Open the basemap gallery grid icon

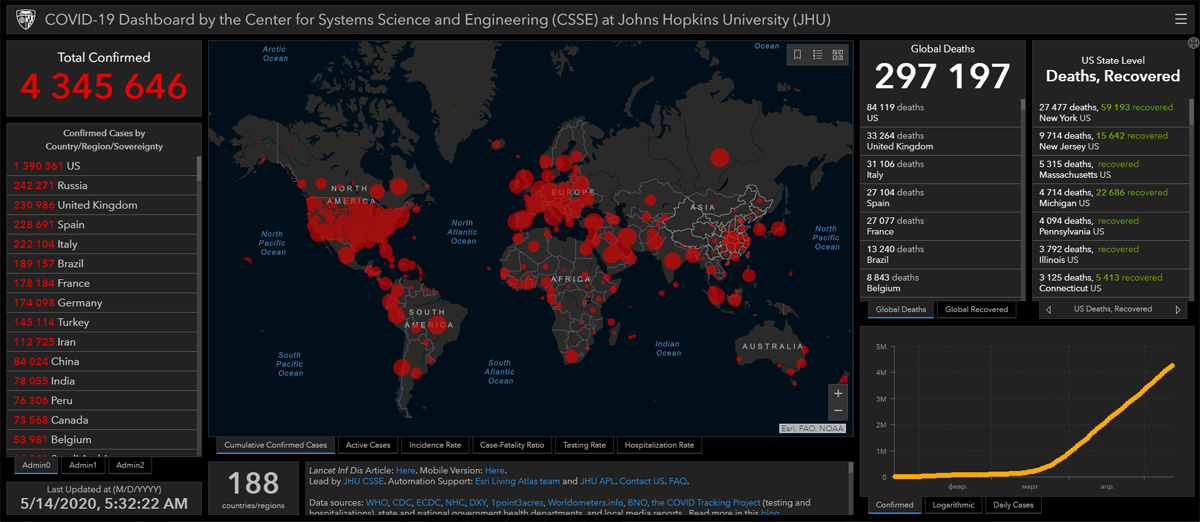point(838,55)
